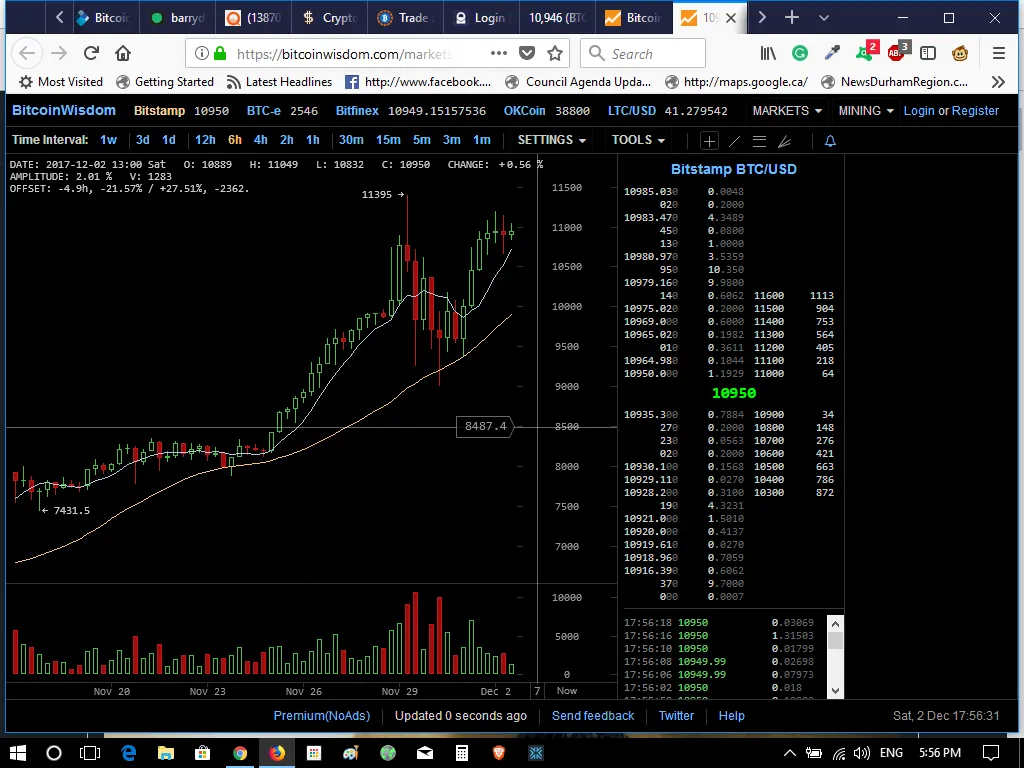Image resolution: width=1024 pixels, height=768 pixels.
Task: Open a new browser tab
Action: coord(792,18)
